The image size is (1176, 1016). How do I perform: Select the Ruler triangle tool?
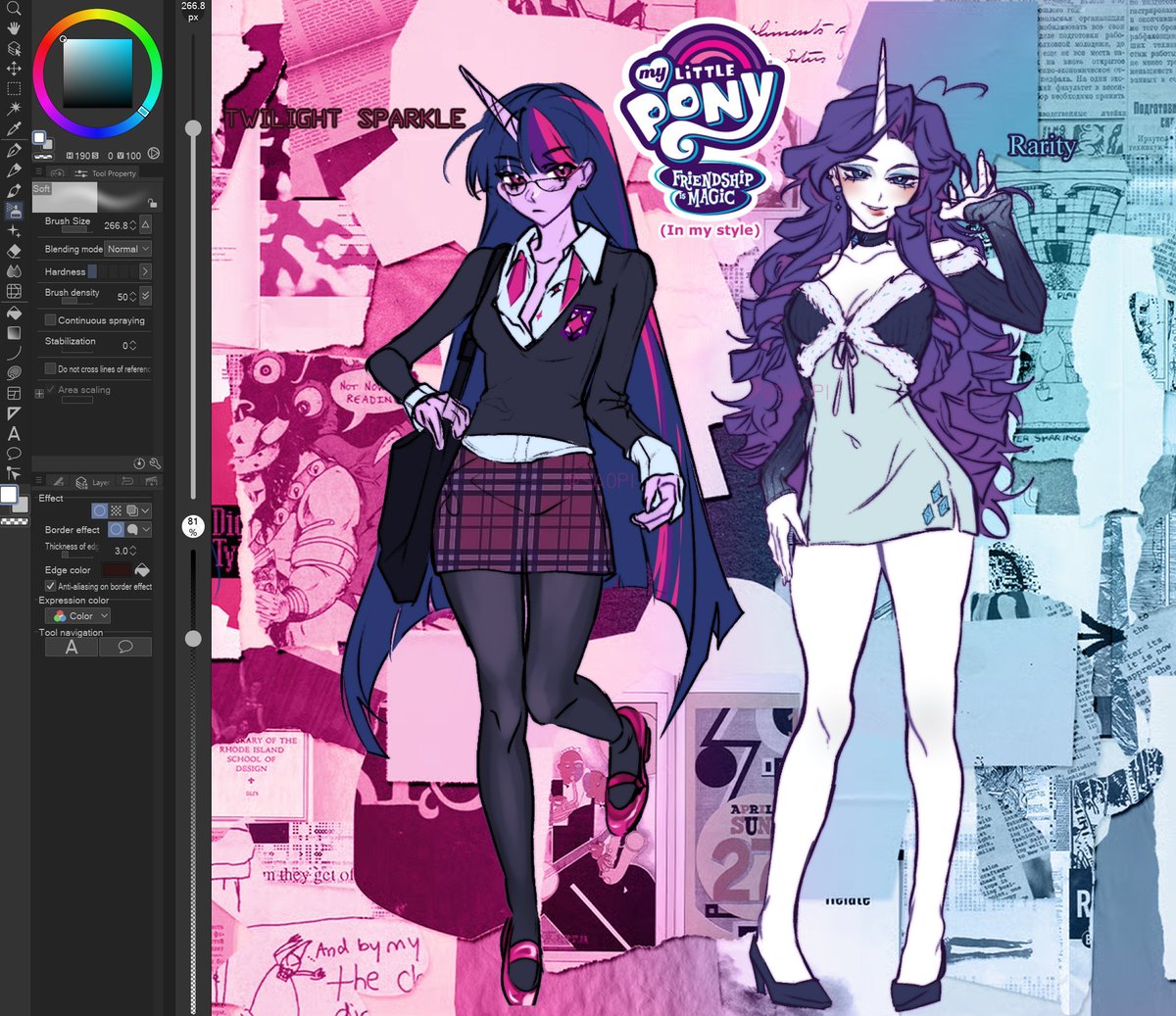click(x=14, y=413)
